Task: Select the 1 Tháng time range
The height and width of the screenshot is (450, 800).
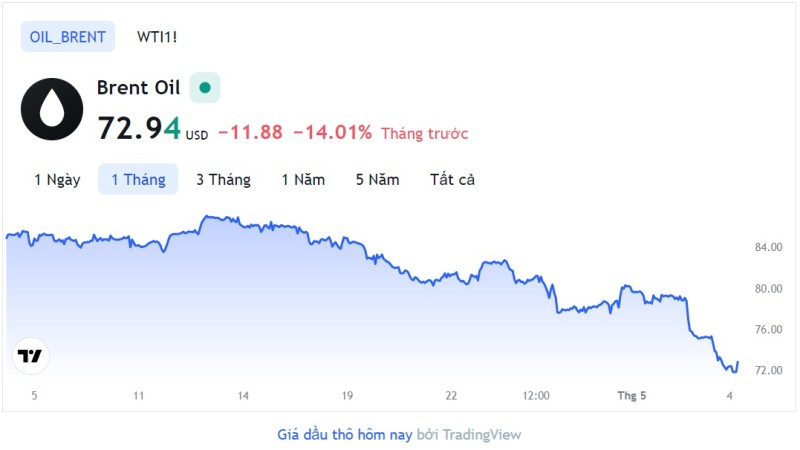Action: coord(138,180)
